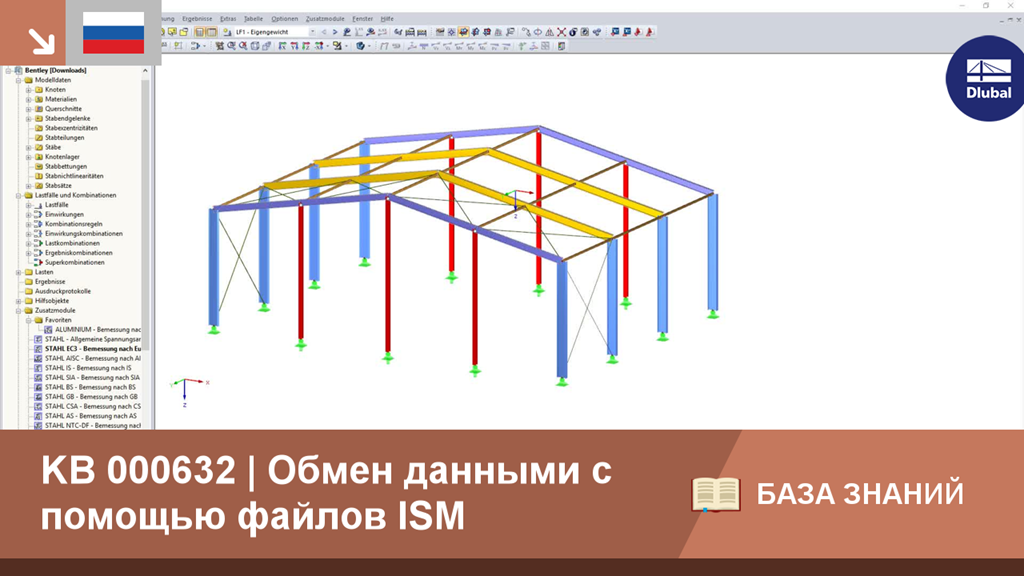This screenshot has width=1024, height=576.
Task: Select the Lastfälle item
Action: click(56, 205)
